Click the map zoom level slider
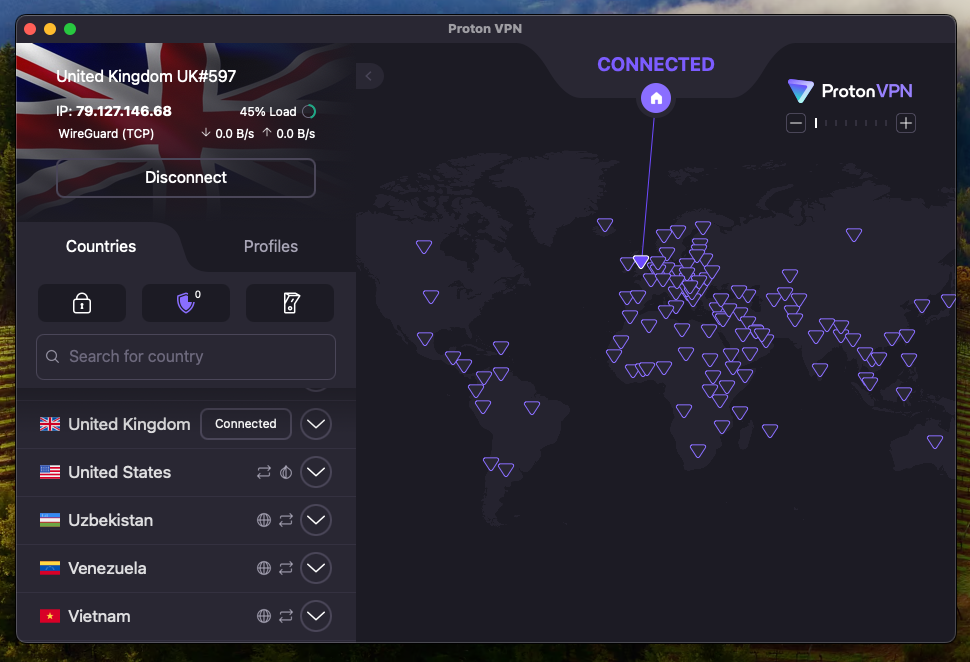Screen dimensions: 970x662 pos(851,123)
